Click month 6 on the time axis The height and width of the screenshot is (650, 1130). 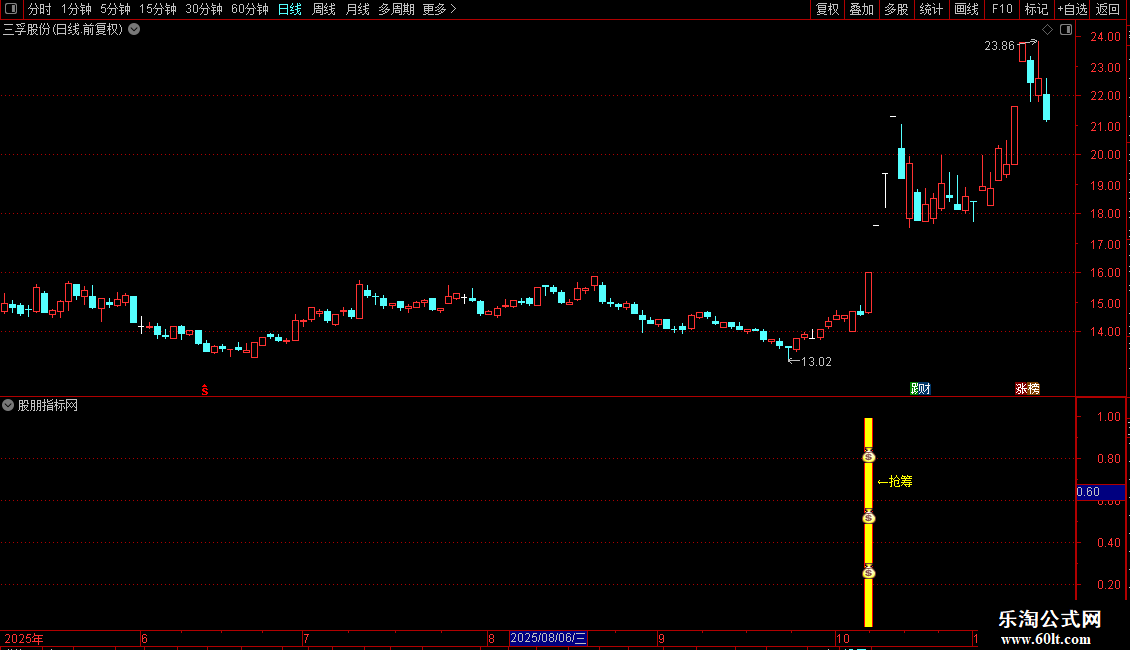144,638
